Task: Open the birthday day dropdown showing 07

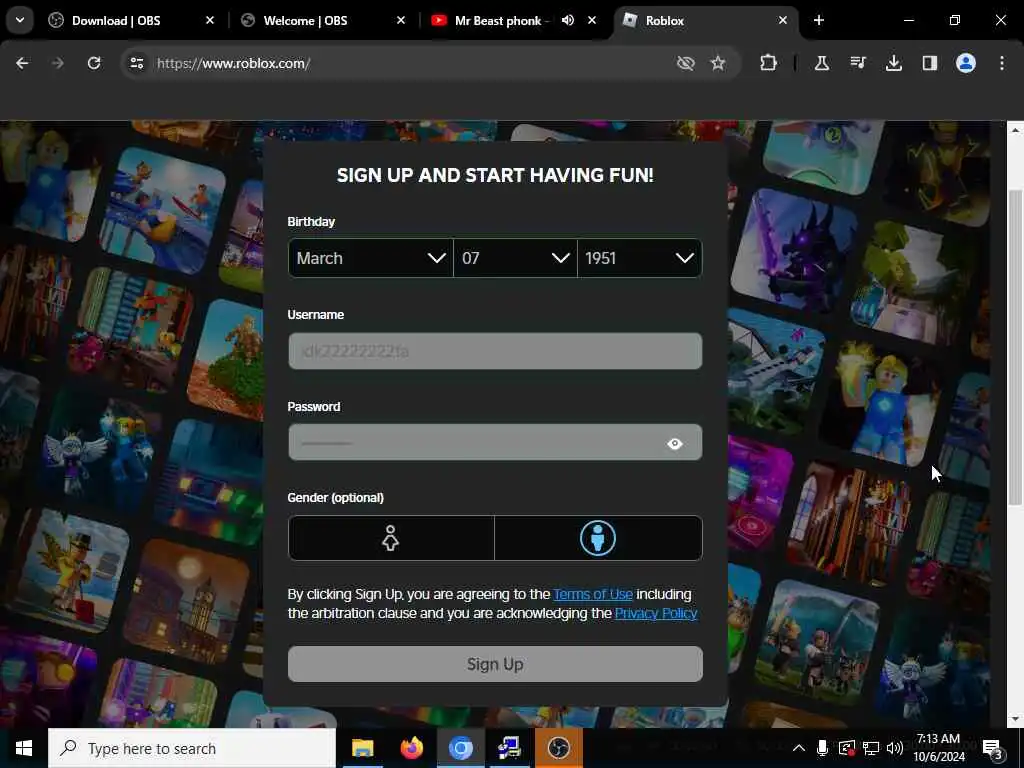Action: coord(515,258)
